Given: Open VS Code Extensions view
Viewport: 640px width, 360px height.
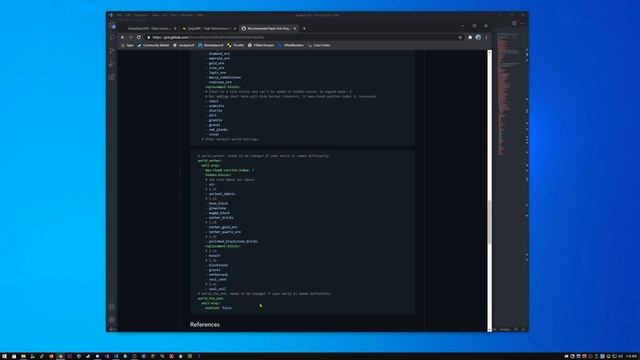Looking at the screenshot, I should point(112,77).
